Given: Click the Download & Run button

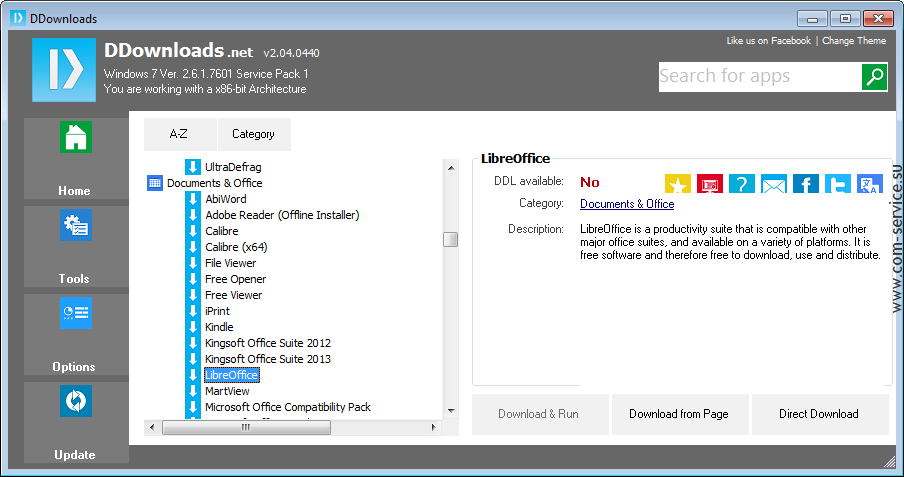Looking at the screenshot, I should [x=540, y=414].
